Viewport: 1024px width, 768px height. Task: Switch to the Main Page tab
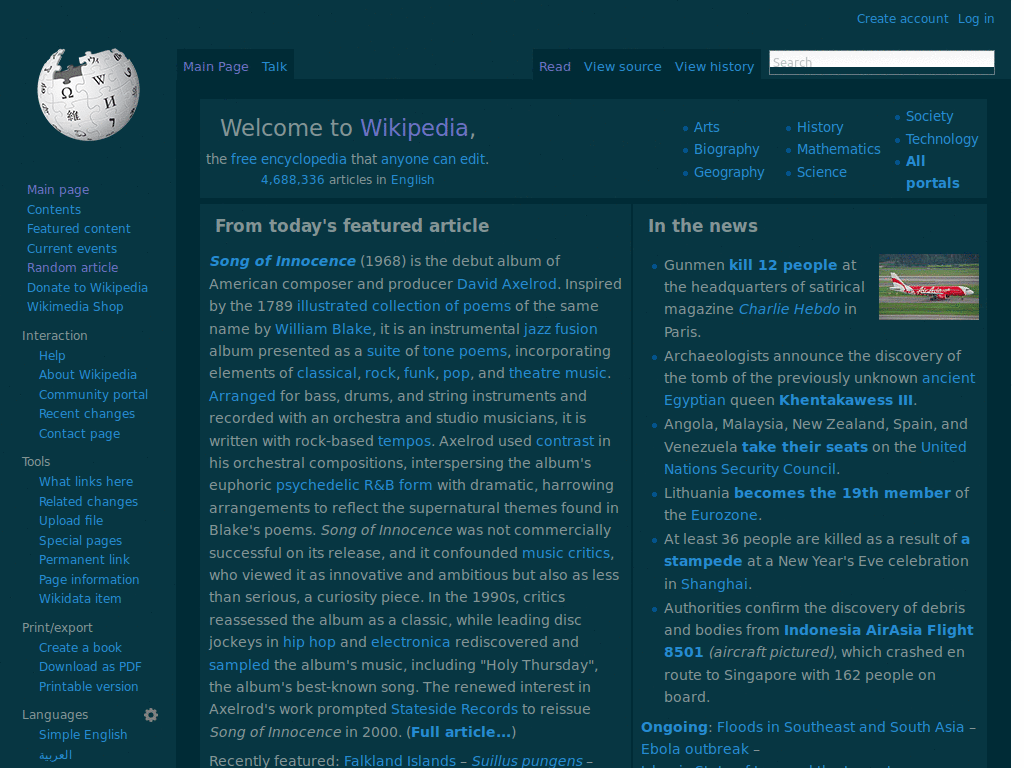[216, 67]
